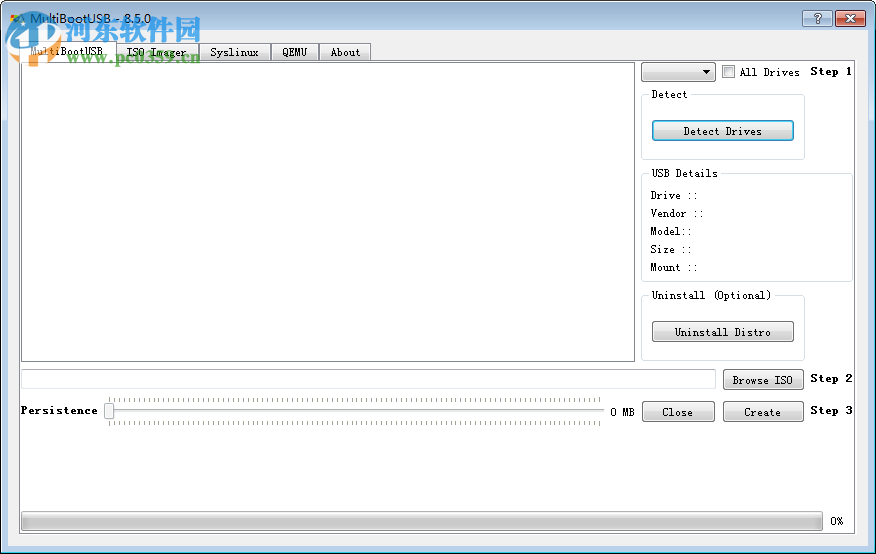Viewport: 876px width, 554px height.
Task: Click the Model:: detail label
Action: 670,231
